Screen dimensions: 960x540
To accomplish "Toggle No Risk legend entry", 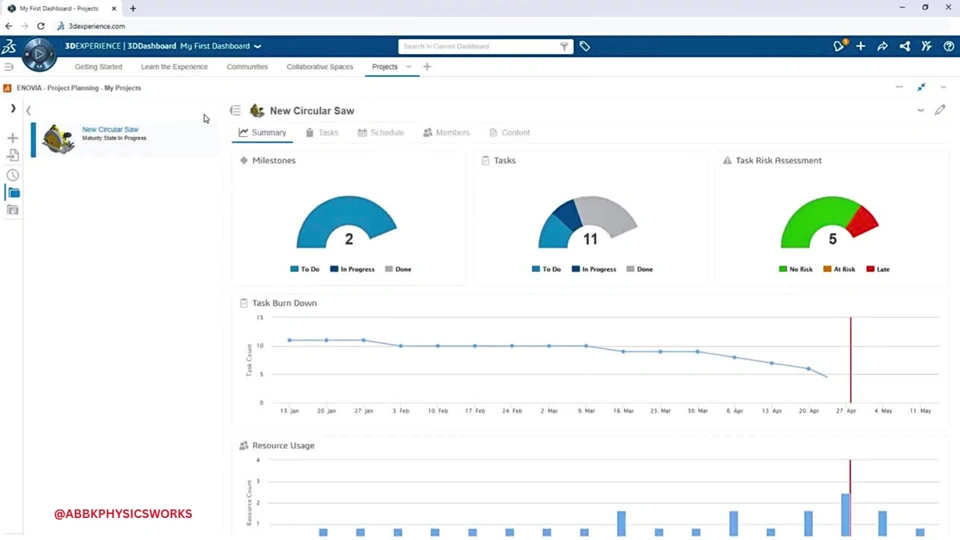I will [795, 269].
